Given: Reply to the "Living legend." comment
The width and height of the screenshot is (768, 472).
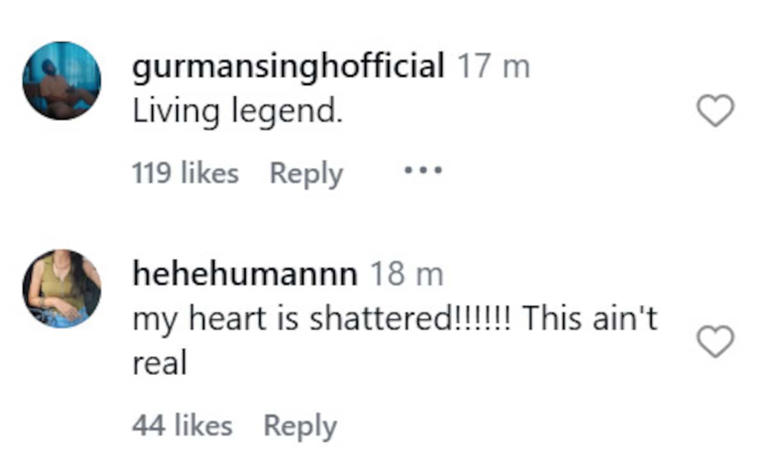Looking at the screenshot, I should click(x=306, y=173).
